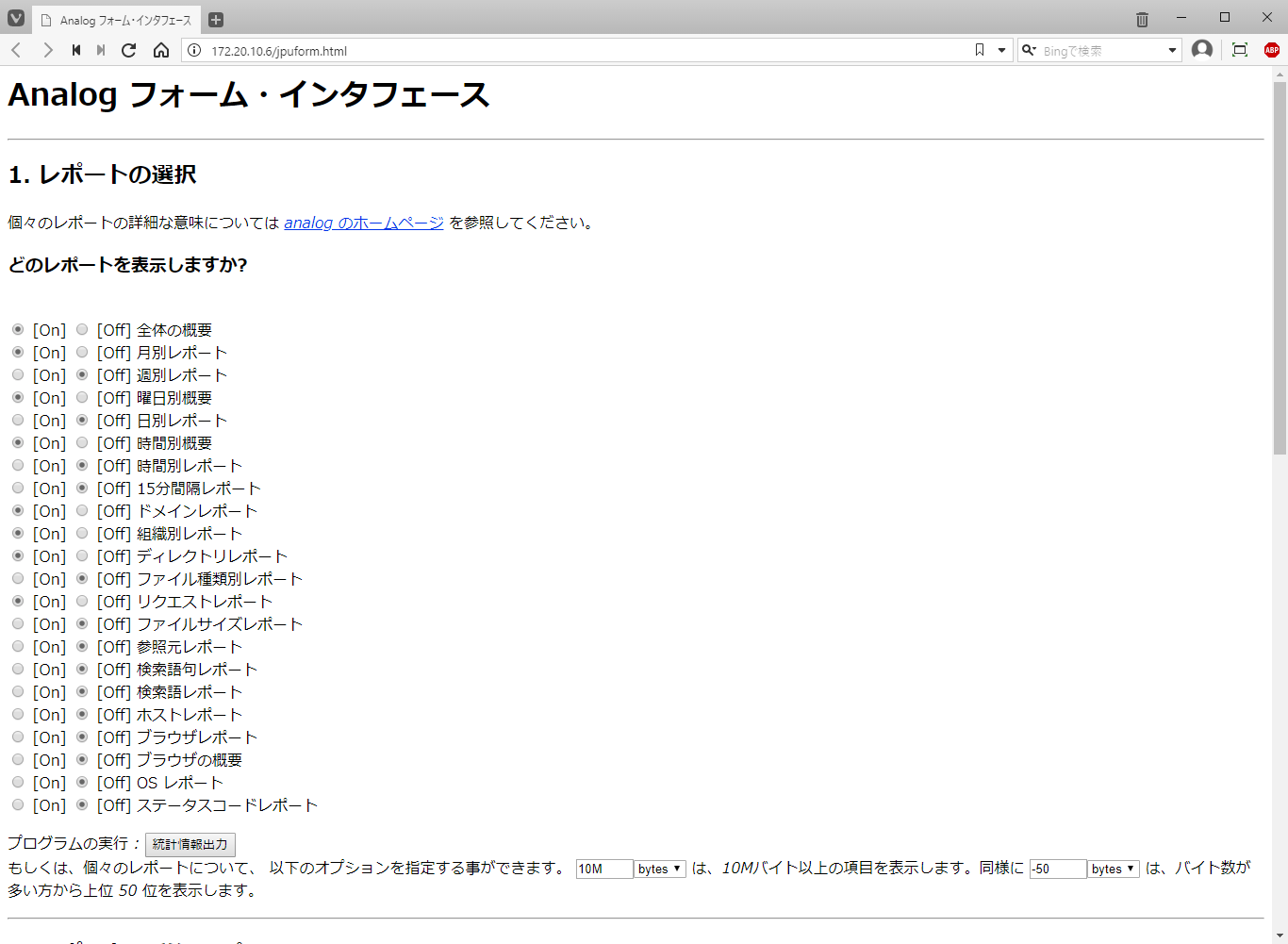Click the selected On radio for 月別レポート
Viewport: 1288px width, 944px height.
coord(18,352)
